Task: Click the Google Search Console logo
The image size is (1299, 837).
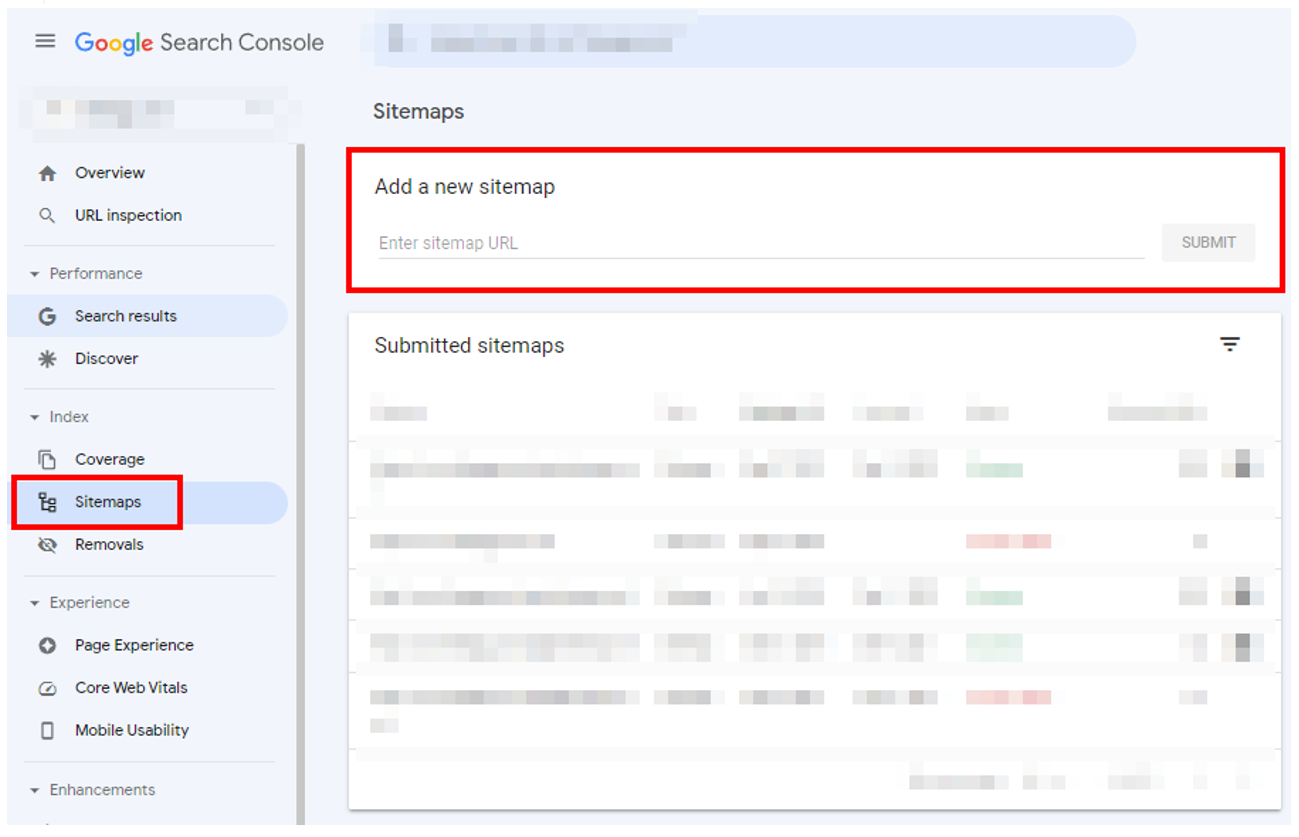Action: pyautogui.click(x=199, y=42)
